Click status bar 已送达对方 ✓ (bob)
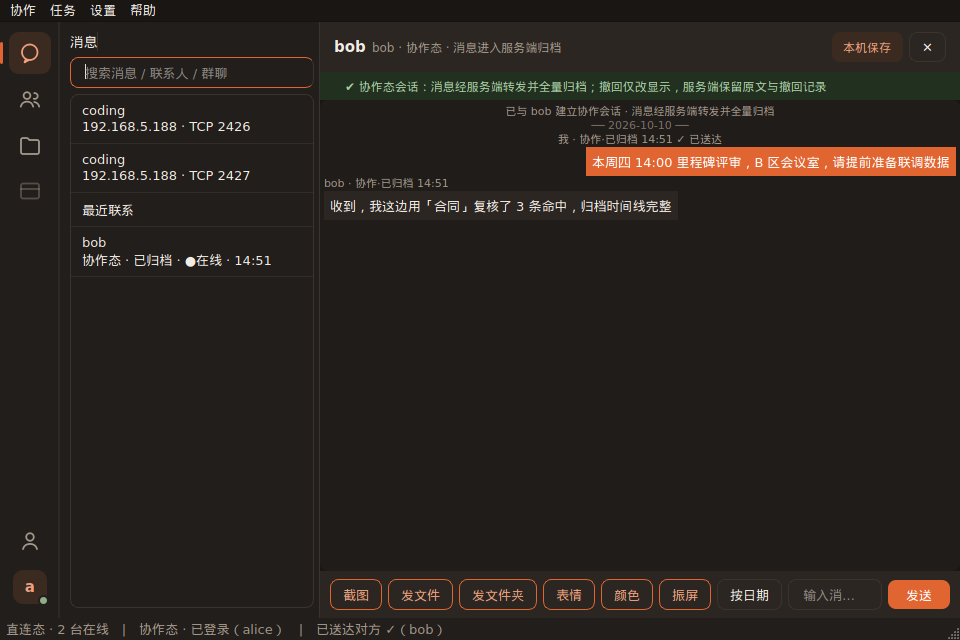This screenshot has height=640, width=960. coord(380,630)
